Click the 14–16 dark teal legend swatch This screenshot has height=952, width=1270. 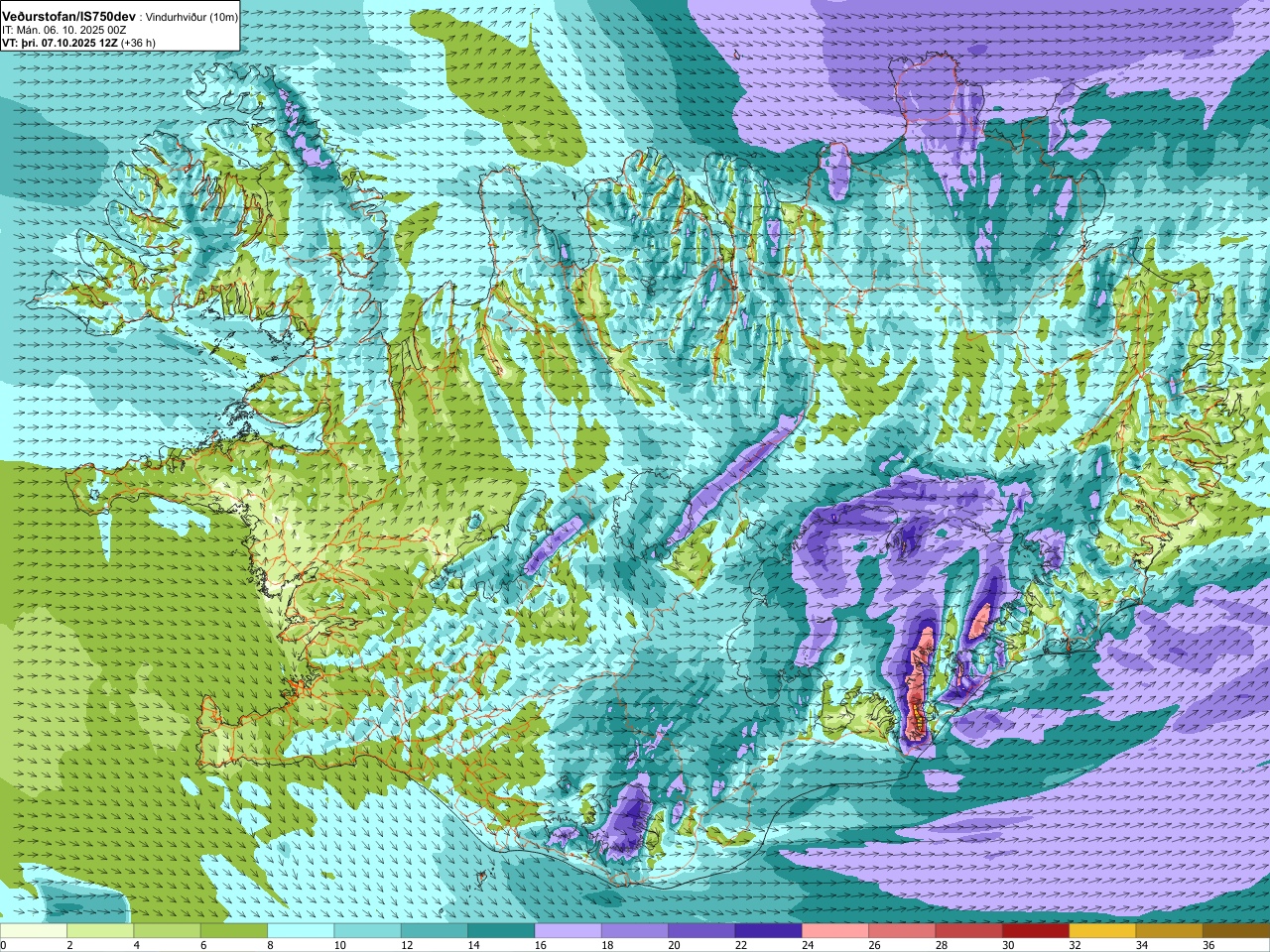coord(501,931)
